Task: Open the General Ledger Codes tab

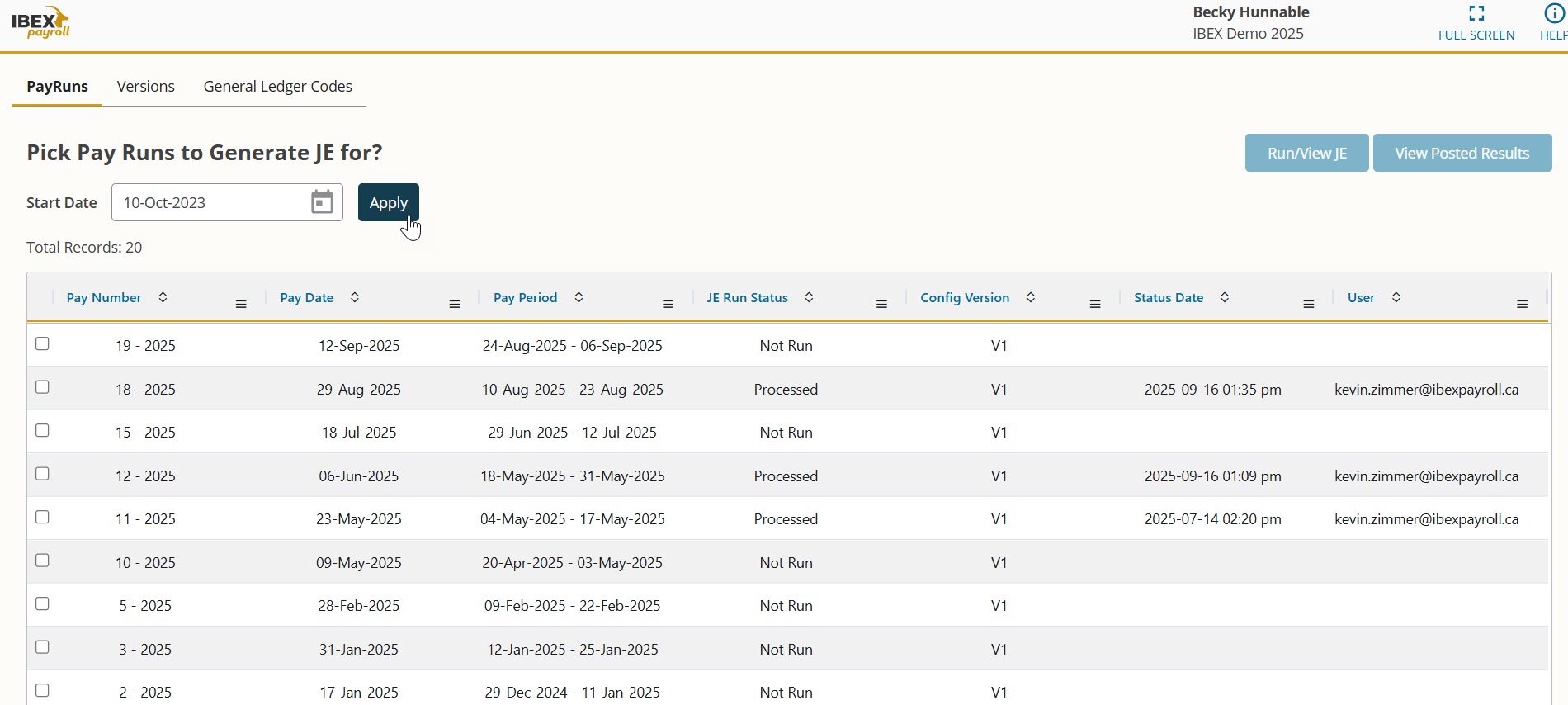Action: click(278, 87)
